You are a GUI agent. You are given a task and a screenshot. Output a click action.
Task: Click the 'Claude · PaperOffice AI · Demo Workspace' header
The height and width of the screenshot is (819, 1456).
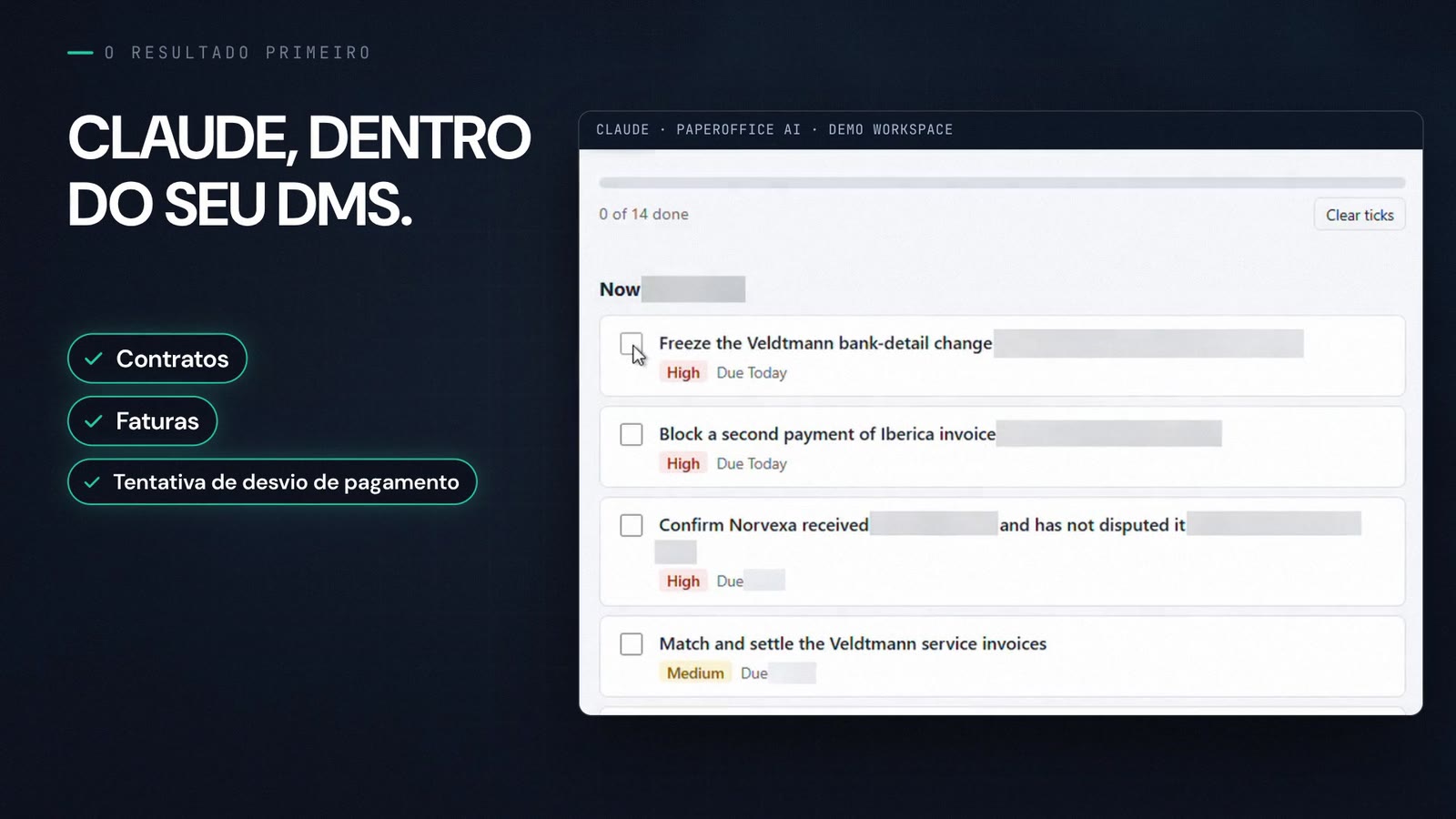[774, 130]
